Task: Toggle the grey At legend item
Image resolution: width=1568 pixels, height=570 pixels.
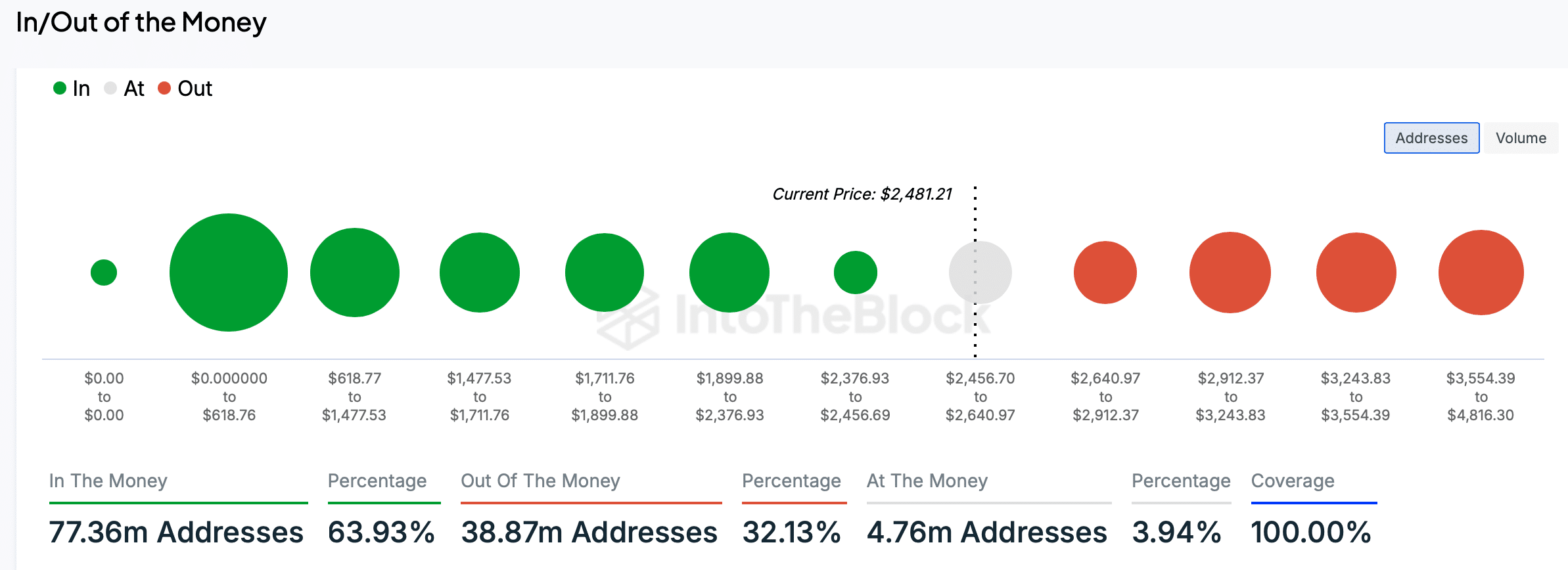Action: coord(124,89)
